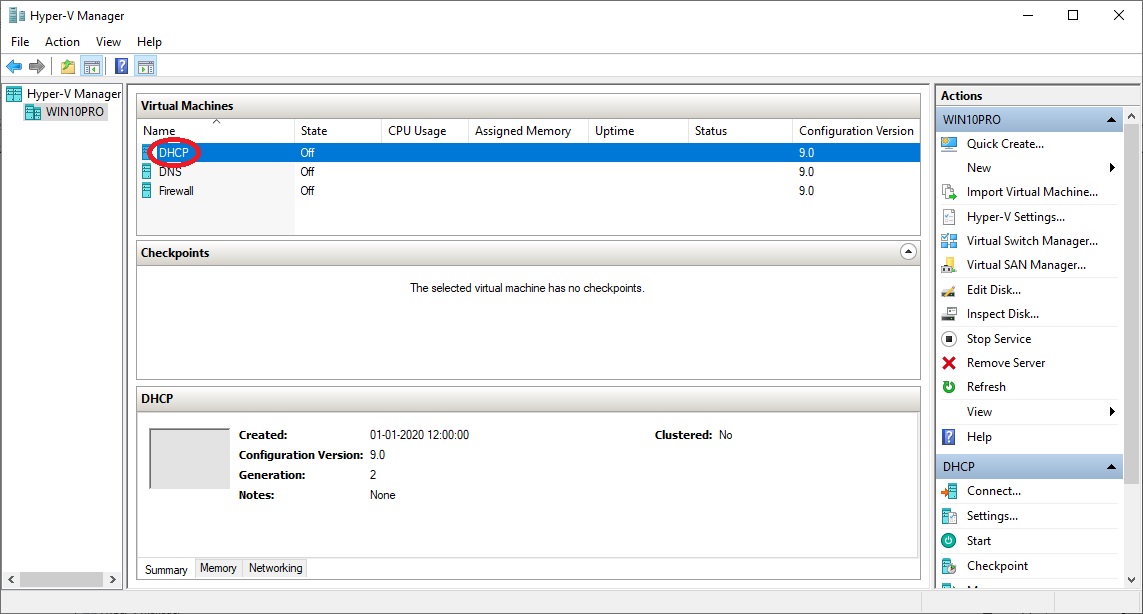Click the Hyper-V Settings icon
This screenshot has height=614, width=1143.
point(949,217)
